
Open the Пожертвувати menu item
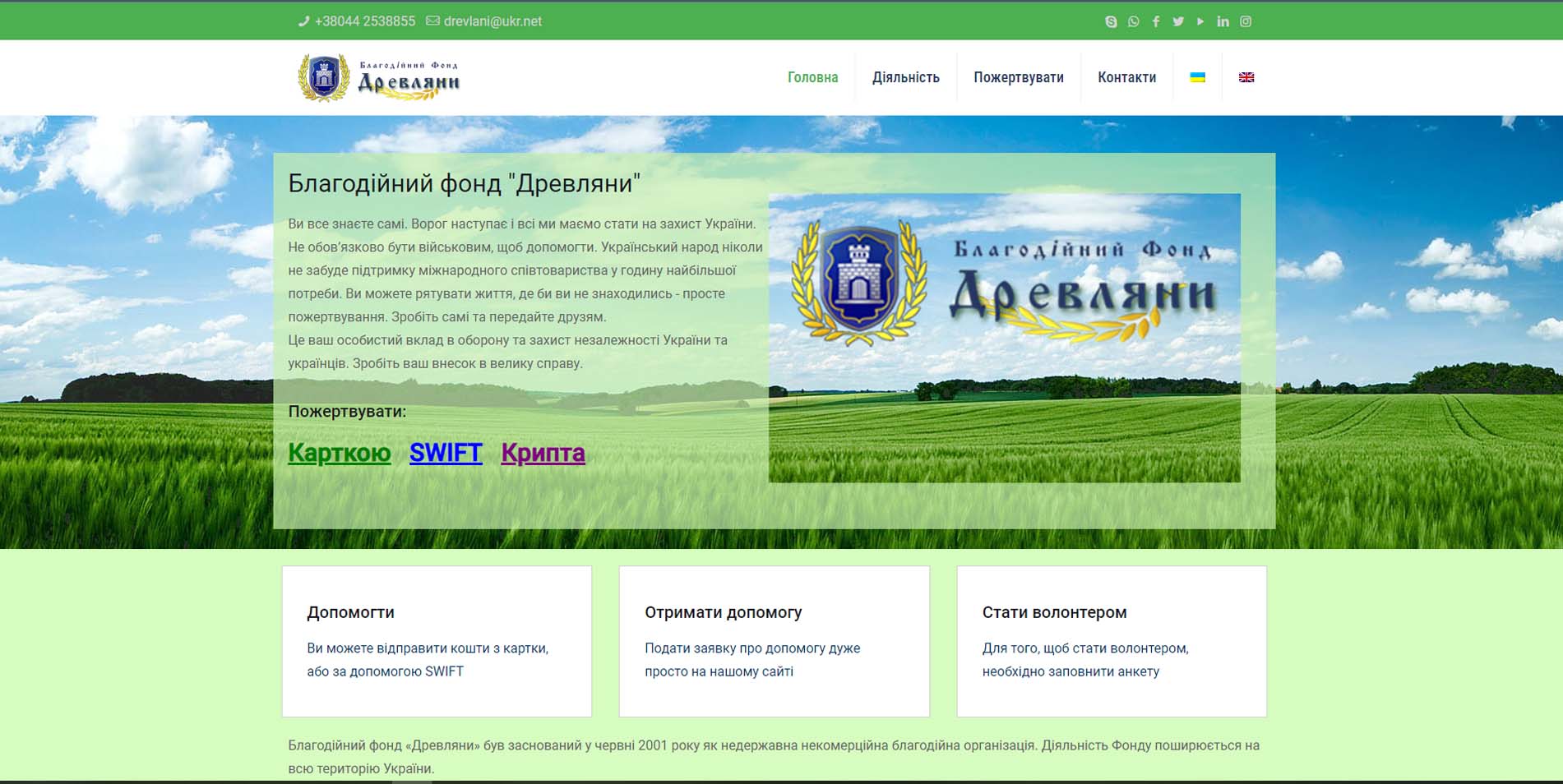coord(1019,77)
